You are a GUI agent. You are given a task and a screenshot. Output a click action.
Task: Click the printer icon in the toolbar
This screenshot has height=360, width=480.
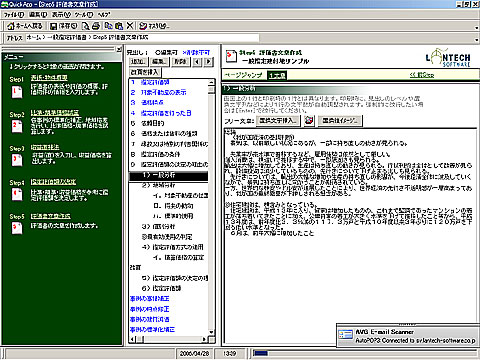(96, 26)
